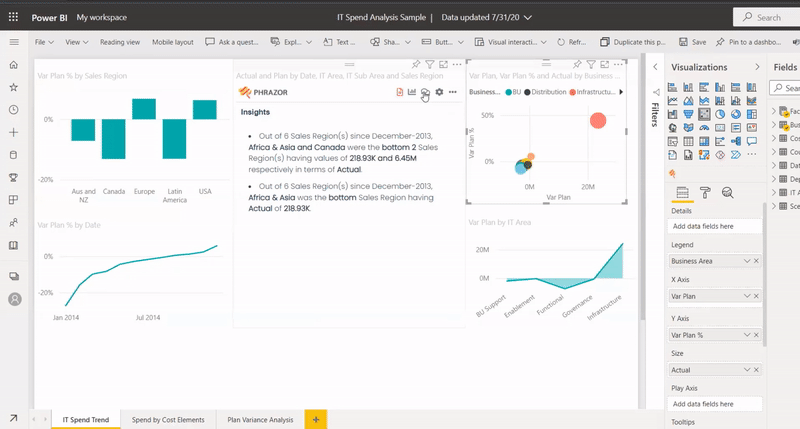
Task: Open Shared with me people icon
Action: [x=14, y=223]
